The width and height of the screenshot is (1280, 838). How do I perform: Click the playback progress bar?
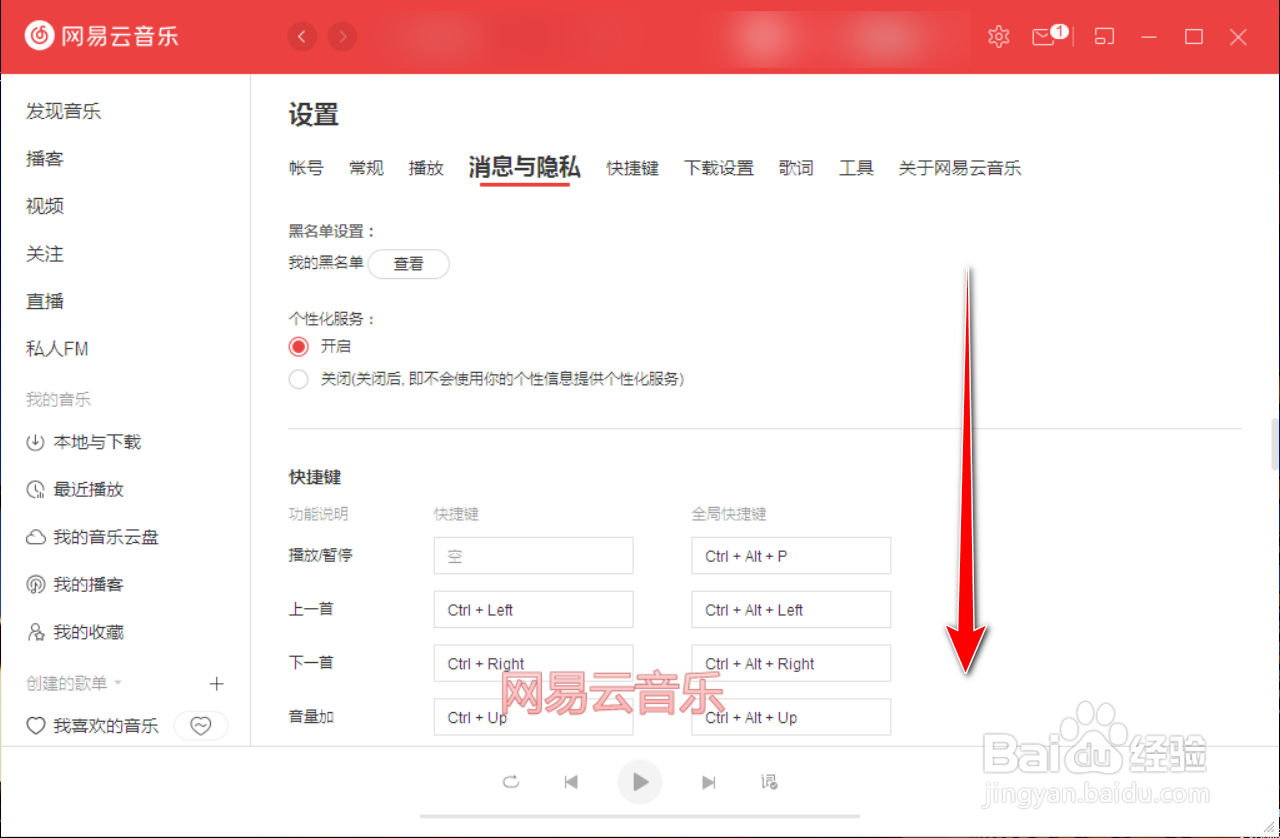[640, 816]
